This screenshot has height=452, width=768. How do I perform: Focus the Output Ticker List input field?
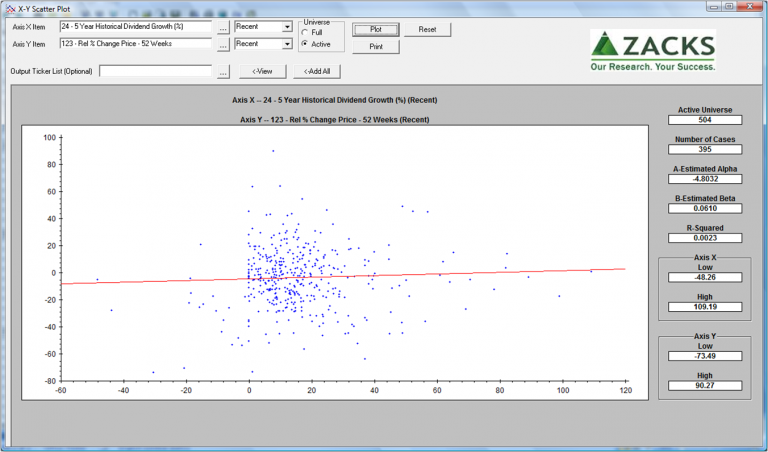(155, 72)
